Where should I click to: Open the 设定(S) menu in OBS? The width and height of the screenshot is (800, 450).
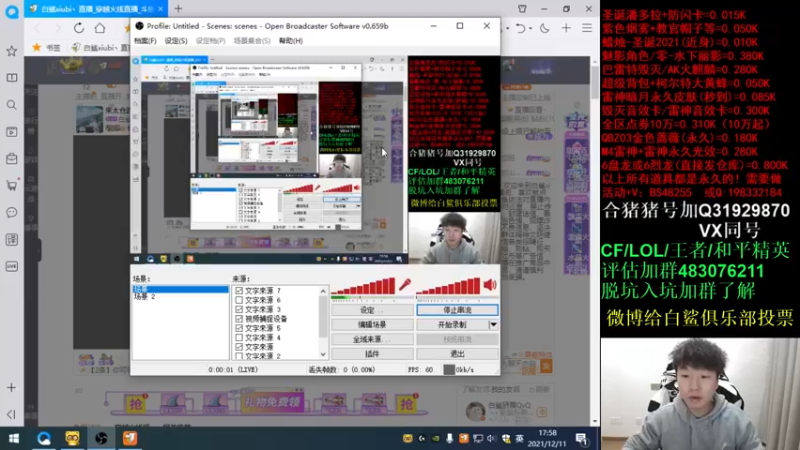coord(176,41)
